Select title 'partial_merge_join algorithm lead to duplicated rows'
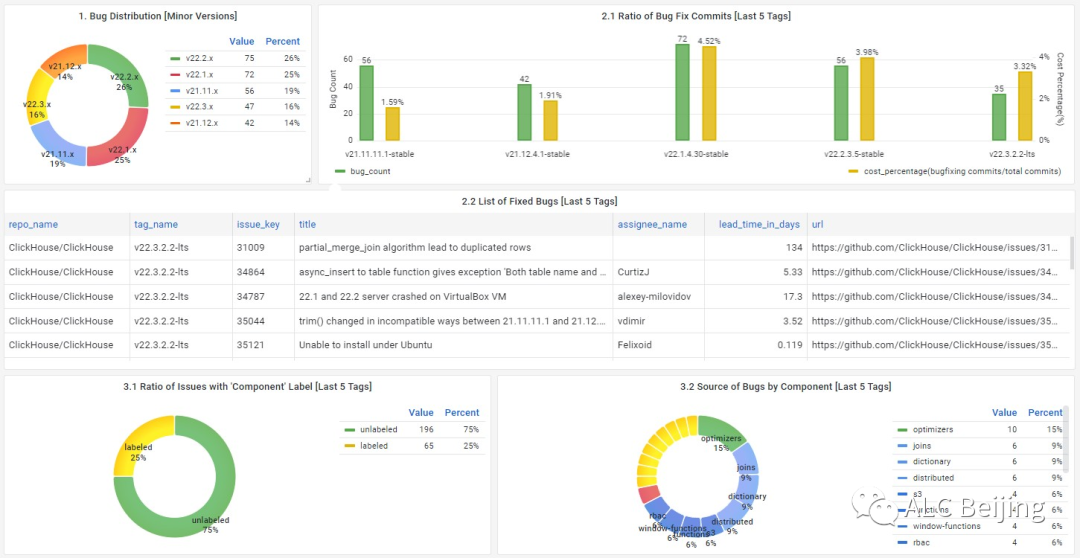 point(415,247)
